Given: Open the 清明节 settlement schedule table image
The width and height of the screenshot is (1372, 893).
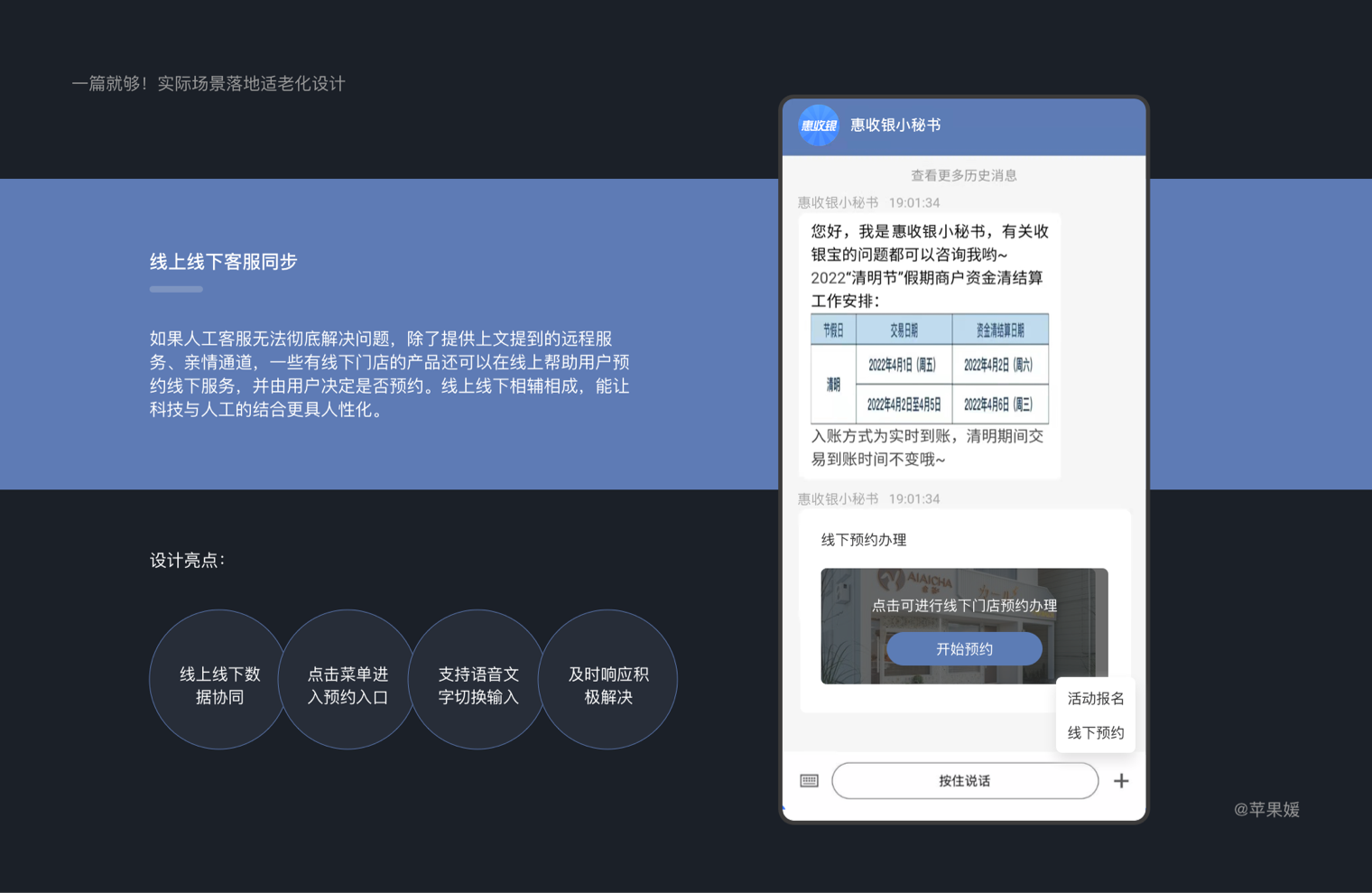Looking at the screenshot, I should point(930,368).
